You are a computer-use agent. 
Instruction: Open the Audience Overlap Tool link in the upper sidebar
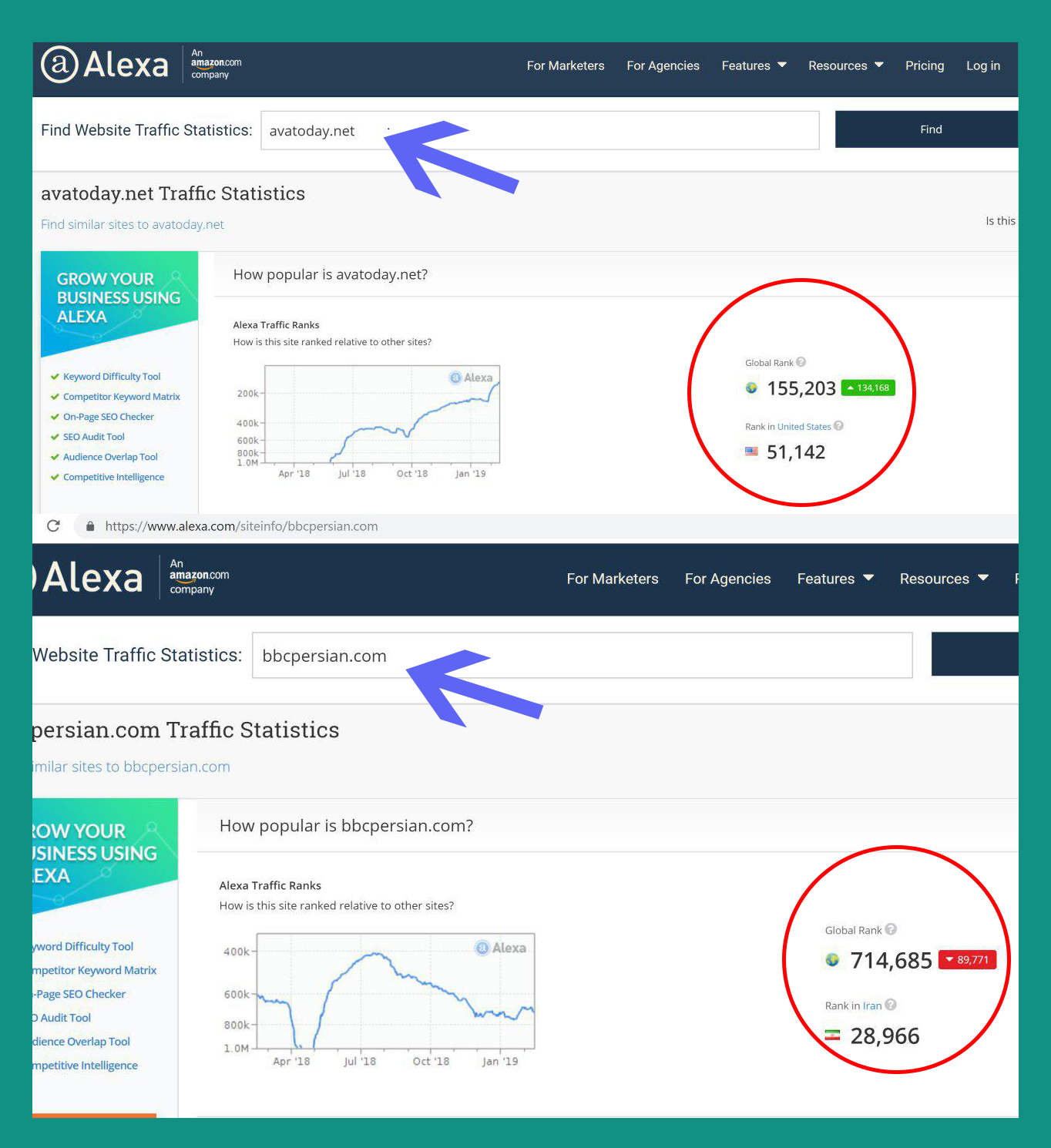pyautogui.click(x=110, y=457)
